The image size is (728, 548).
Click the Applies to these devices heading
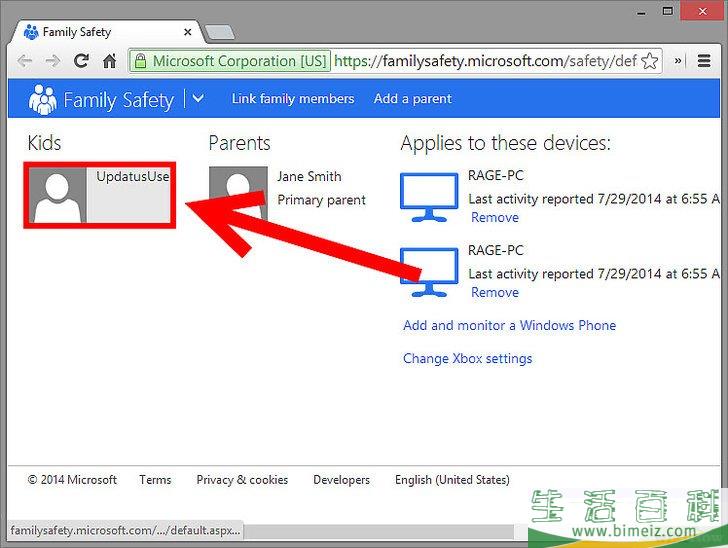tap(505, 144)
